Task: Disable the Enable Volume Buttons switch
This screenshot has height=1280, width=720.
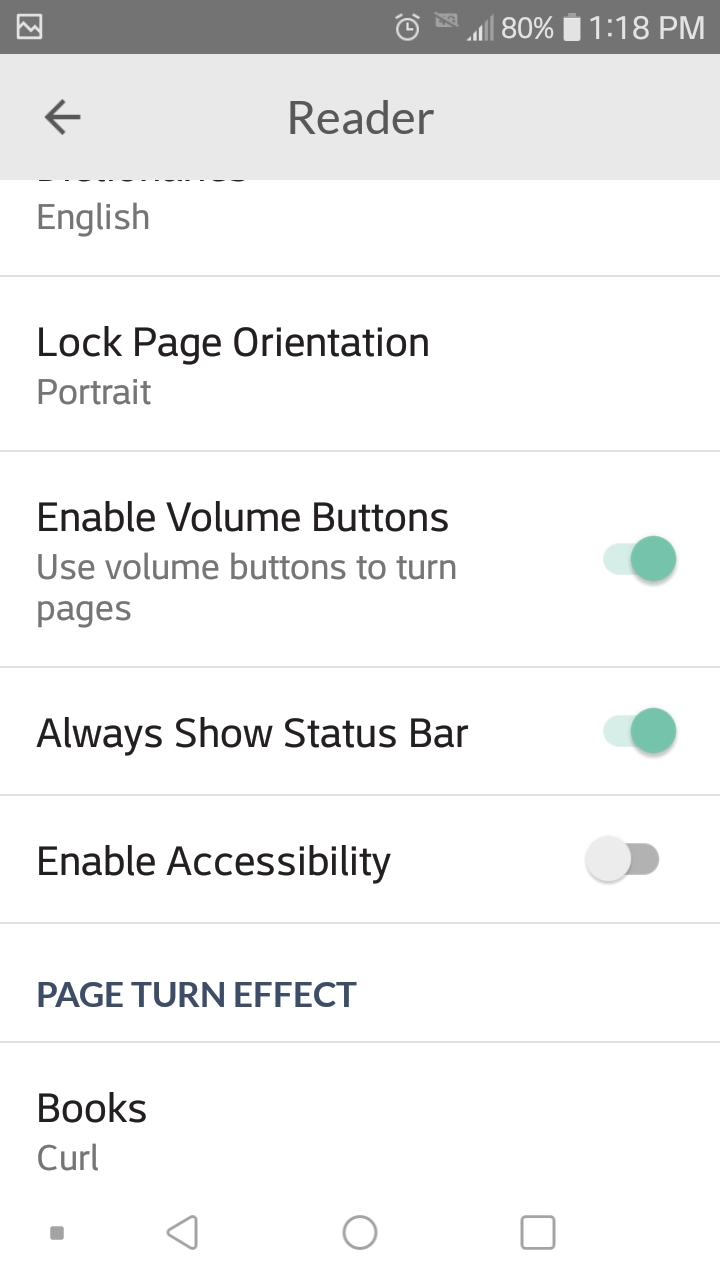Action: pos(640,559)
